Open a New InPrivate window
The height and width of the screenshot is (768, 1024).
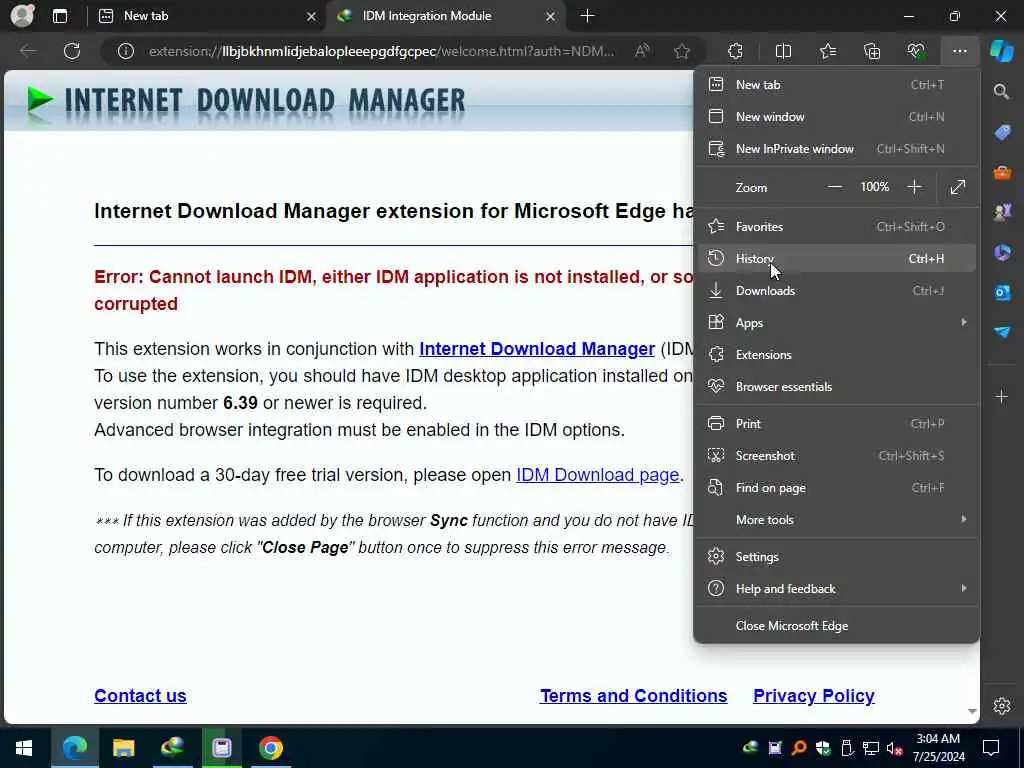(x=837, y=148)
